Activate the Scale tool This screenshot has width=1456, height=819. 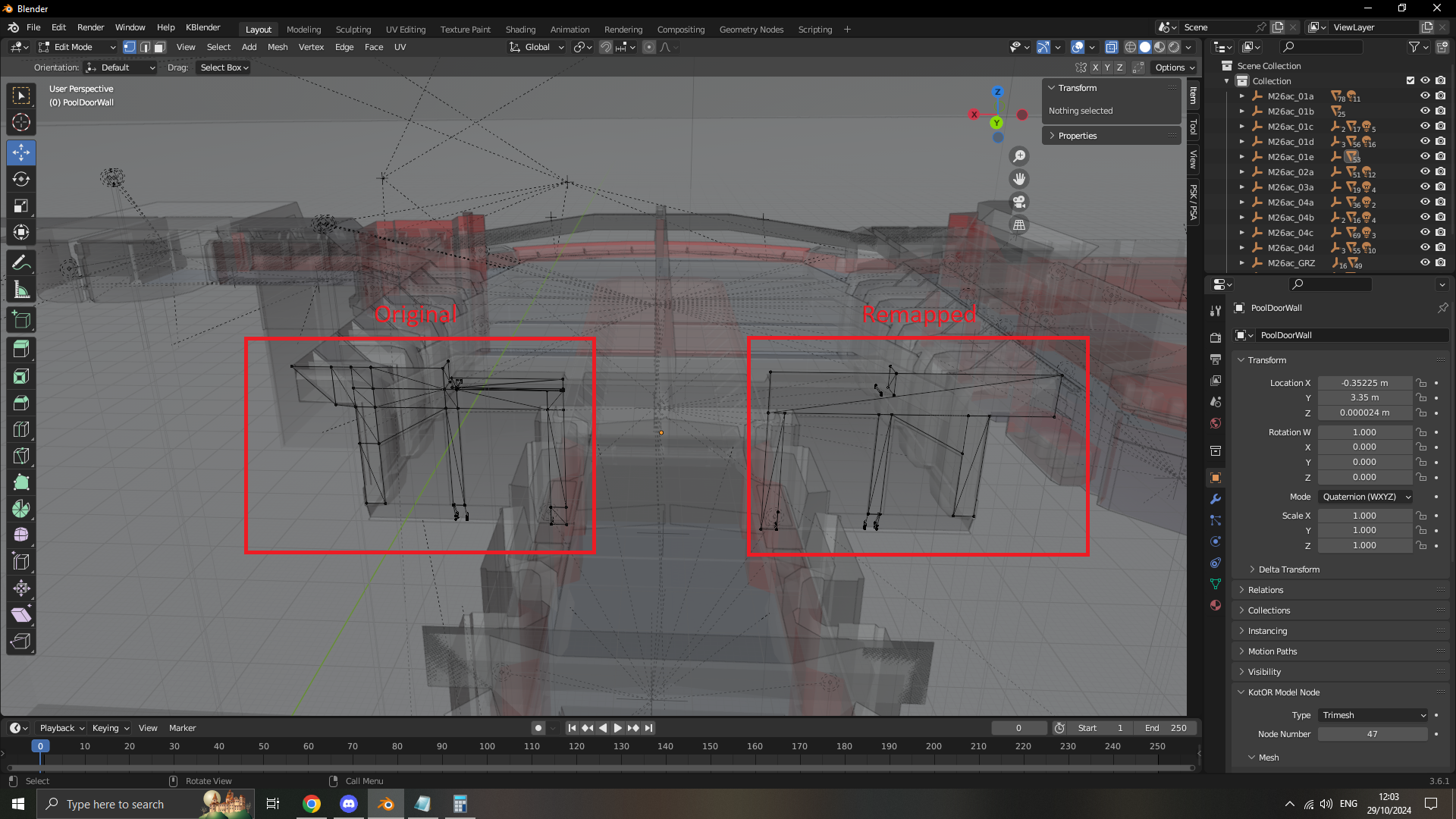(x=21, y=206)
